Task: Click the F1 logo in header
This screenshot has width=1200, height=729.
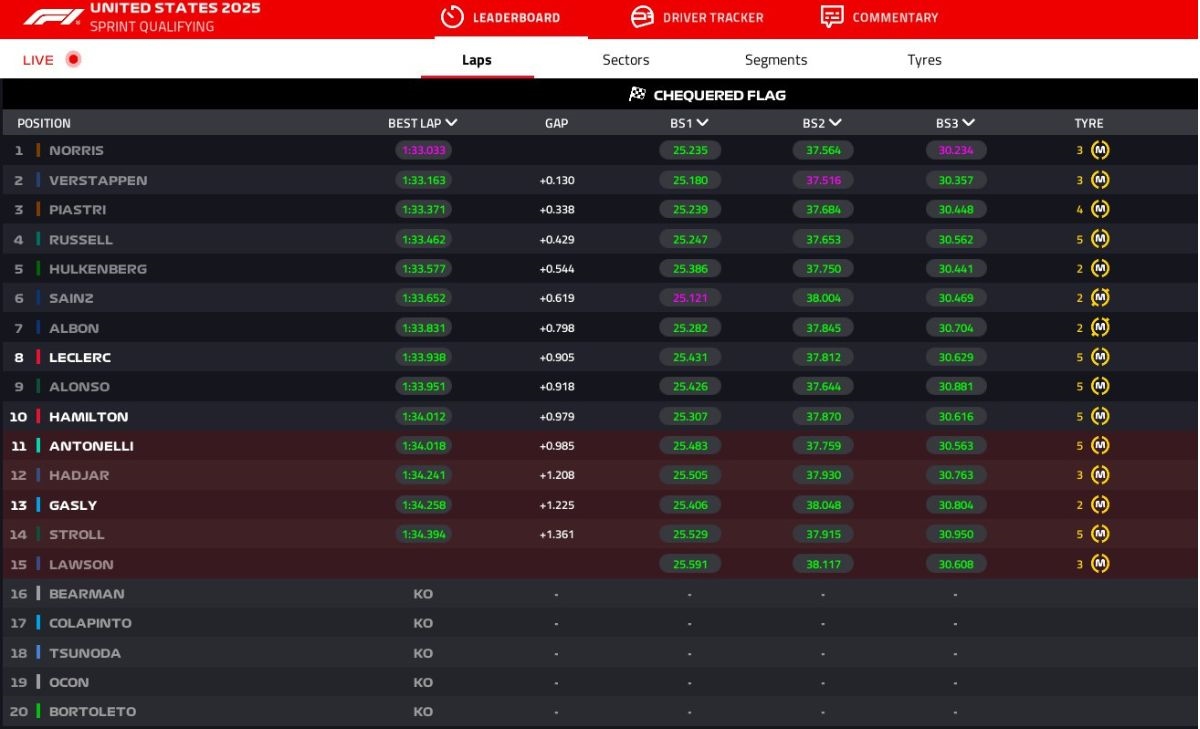Action: click(x=53, y=17)
